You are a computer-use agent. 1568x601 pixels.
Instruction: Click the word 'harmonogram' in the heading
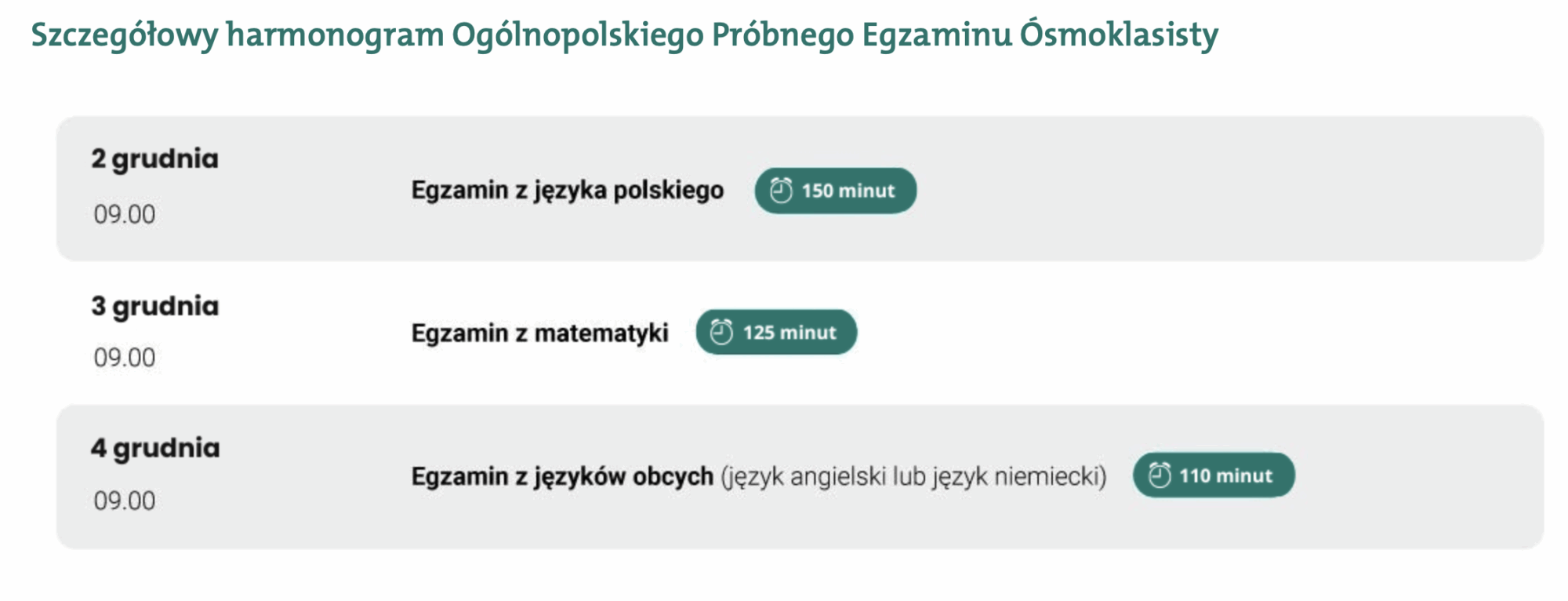click(335, 35)
